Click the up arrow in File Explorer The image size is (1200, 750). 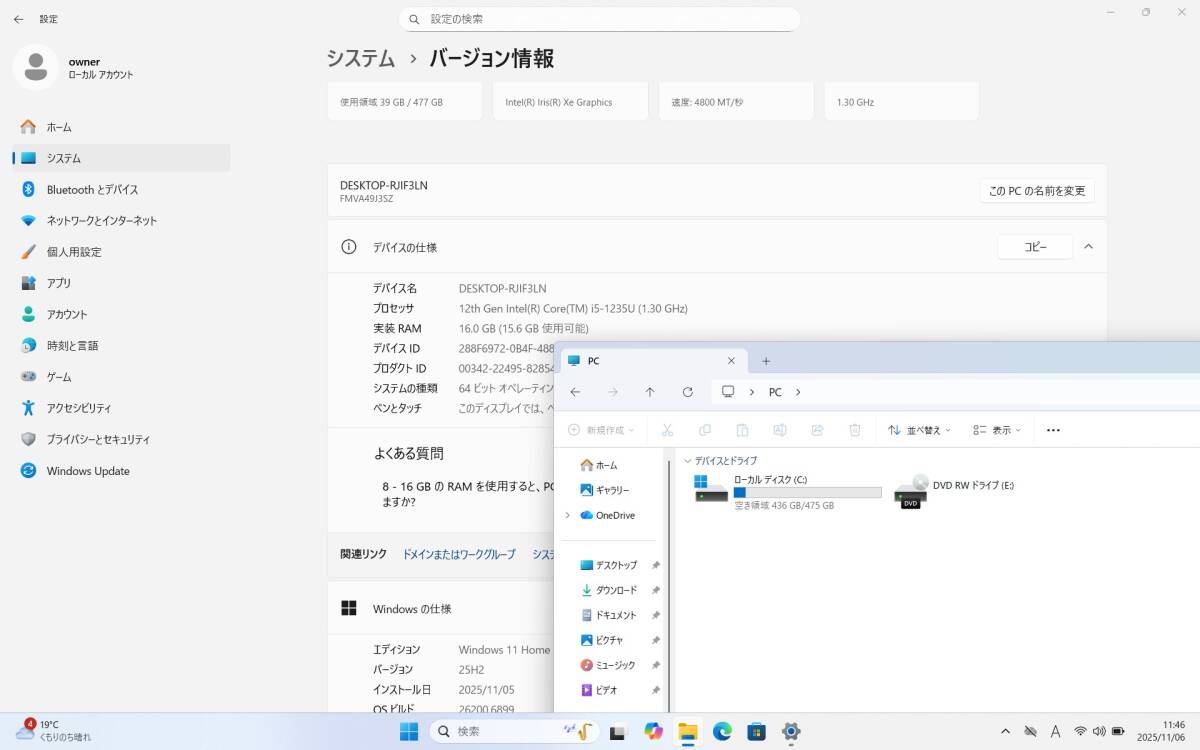tap(650, 392)
